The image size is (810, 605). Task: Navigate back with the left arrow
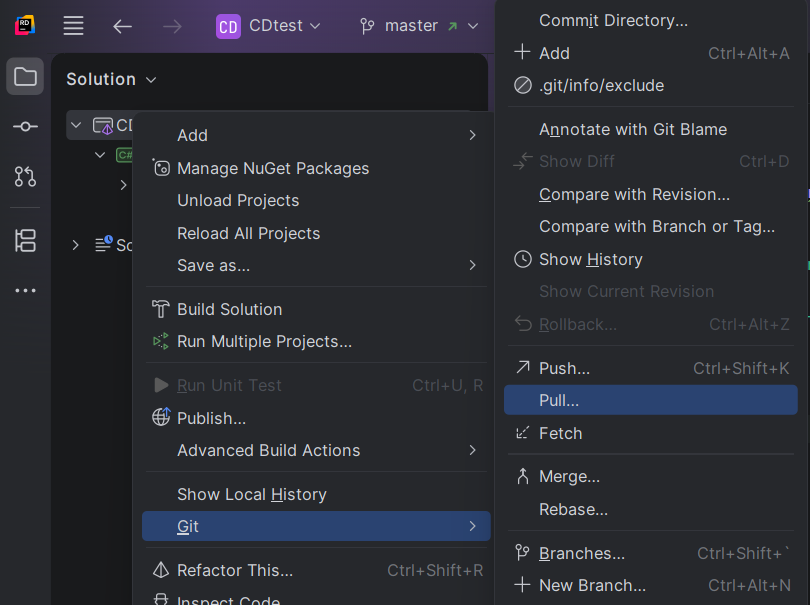[x=122, y=26]
